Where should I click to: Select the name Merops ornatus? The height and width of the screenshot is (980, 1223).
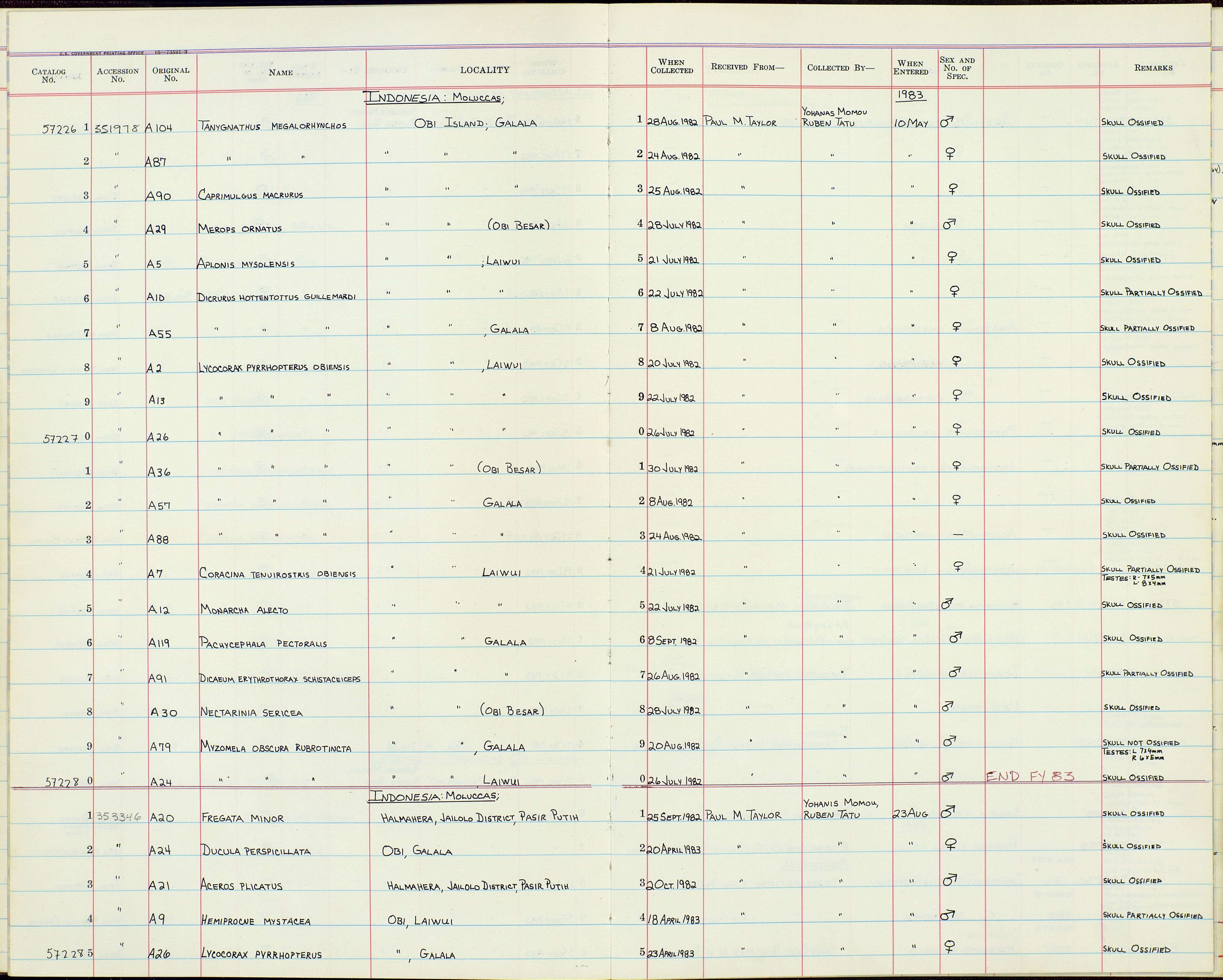tap(239, 229)
